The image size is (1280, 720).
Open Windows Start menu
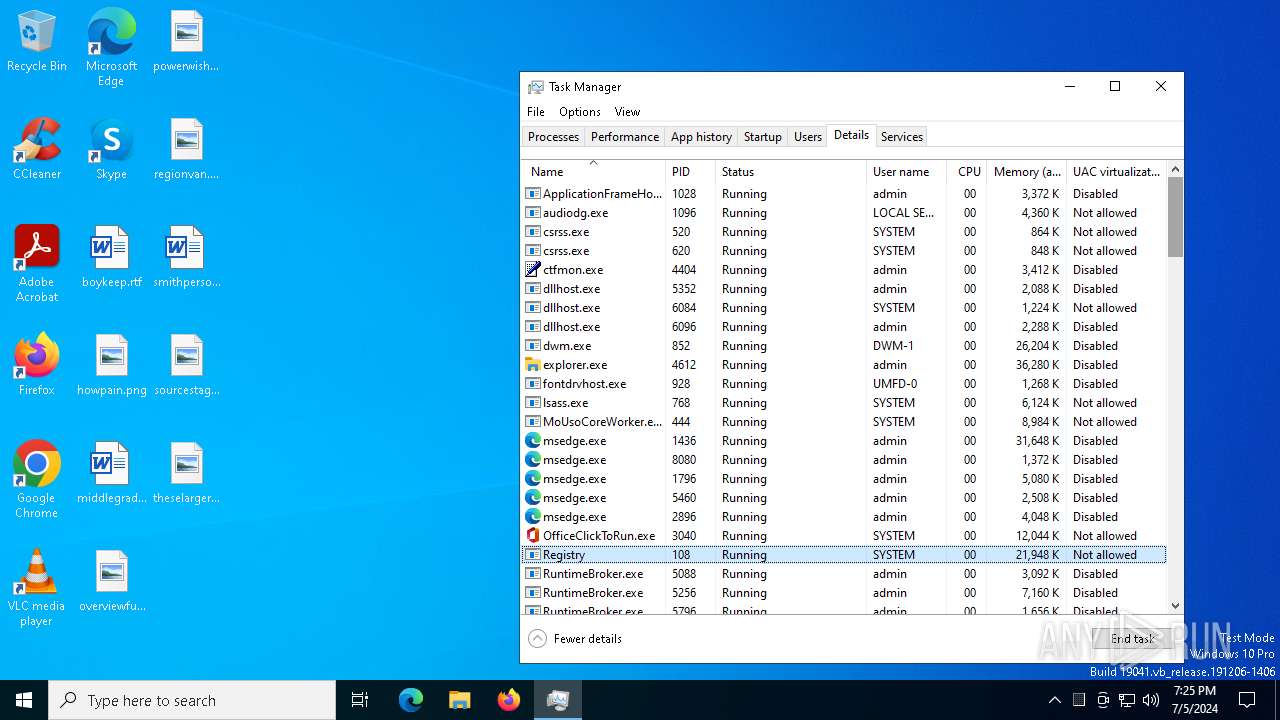24,700
